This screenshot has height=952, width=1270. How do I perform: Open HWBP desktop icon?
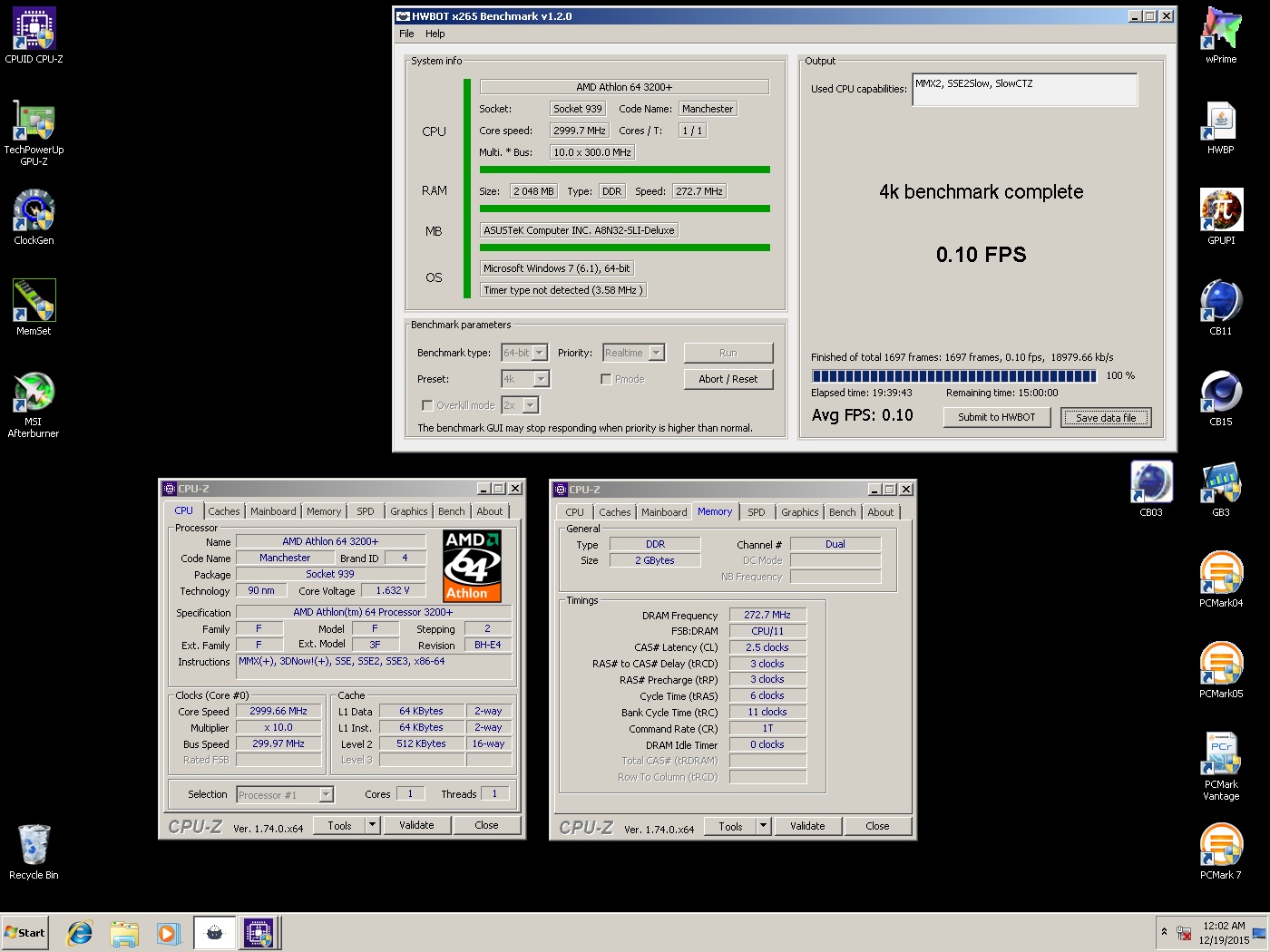[1221, 127]
